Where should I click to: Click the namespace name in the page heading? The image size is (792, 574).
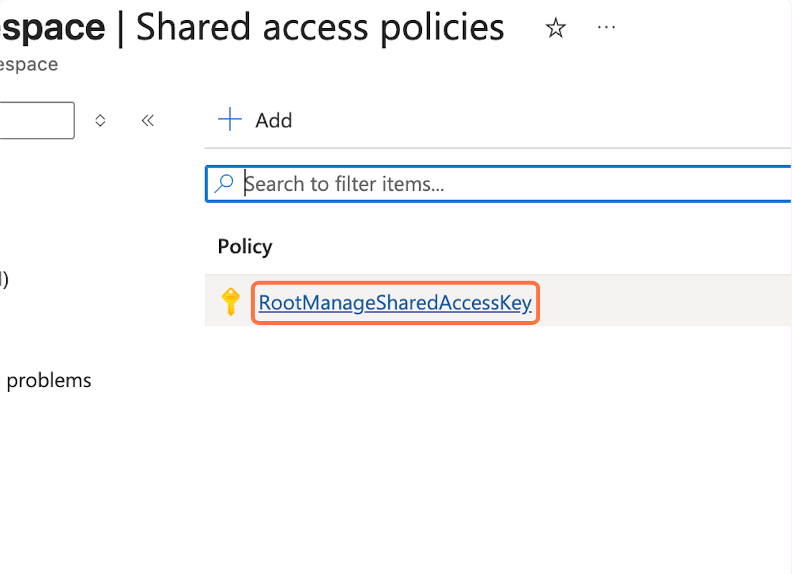point(50,28)
